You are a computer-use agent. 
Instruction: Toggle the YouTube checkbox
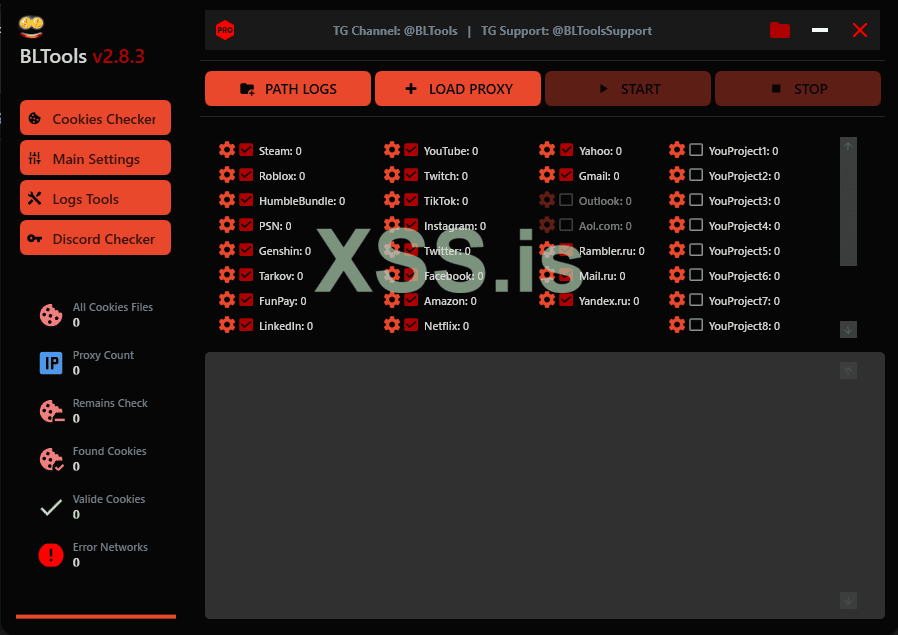411,150
